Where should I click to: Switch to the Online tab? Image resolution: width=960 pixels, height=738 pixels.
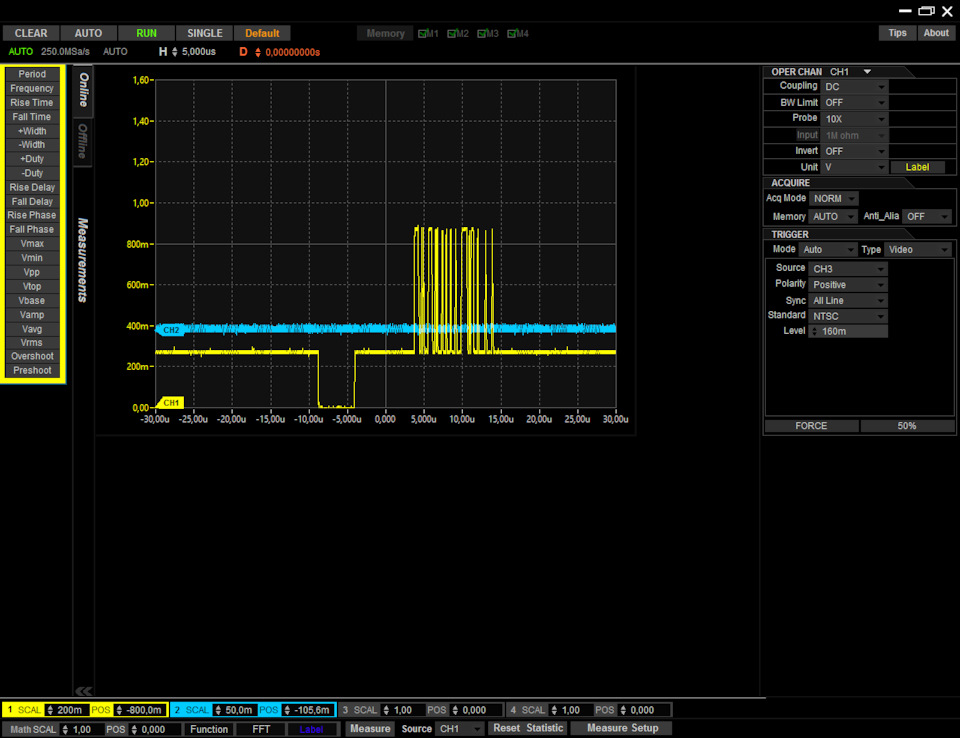pyautogui.click(x=83, y=89)
